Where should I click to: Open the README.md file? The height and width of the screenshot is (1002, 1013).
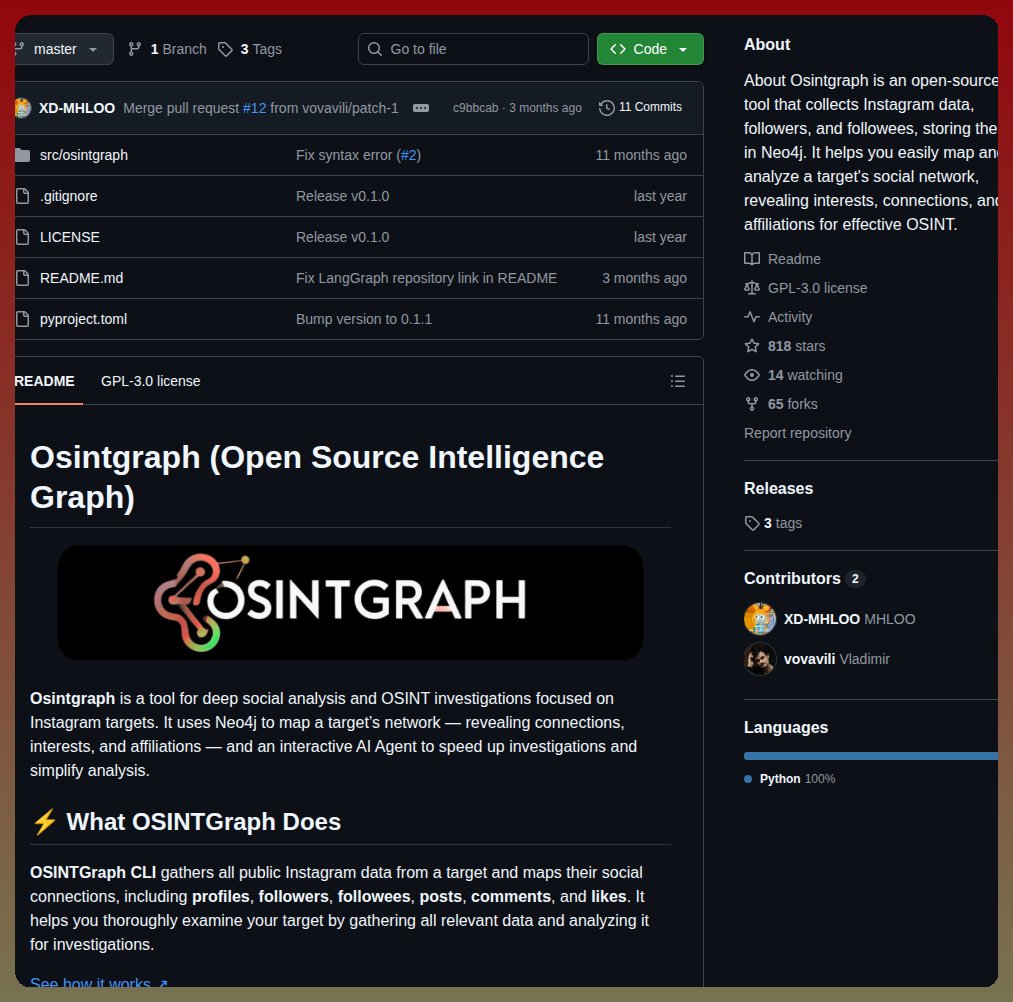tap(81, 278)
